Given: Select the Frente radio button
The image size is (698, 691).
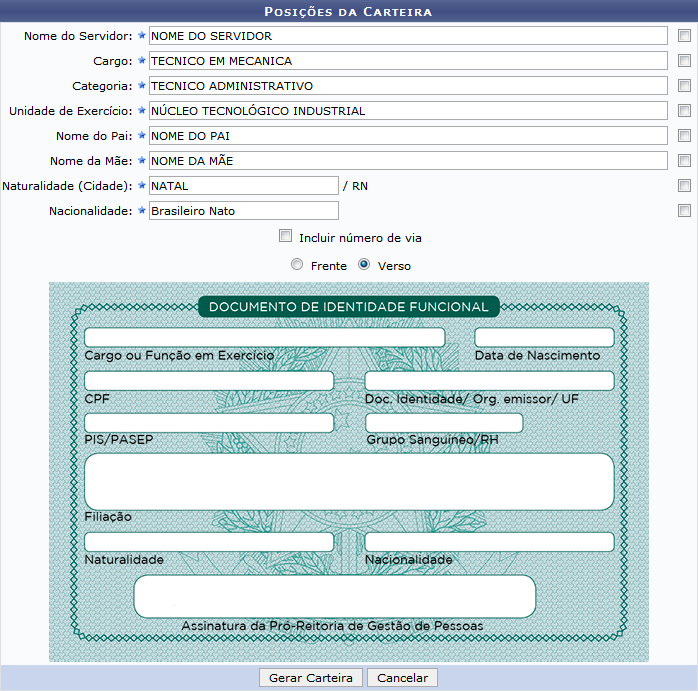Looking at the screenshot, I should tap(296, 265).
